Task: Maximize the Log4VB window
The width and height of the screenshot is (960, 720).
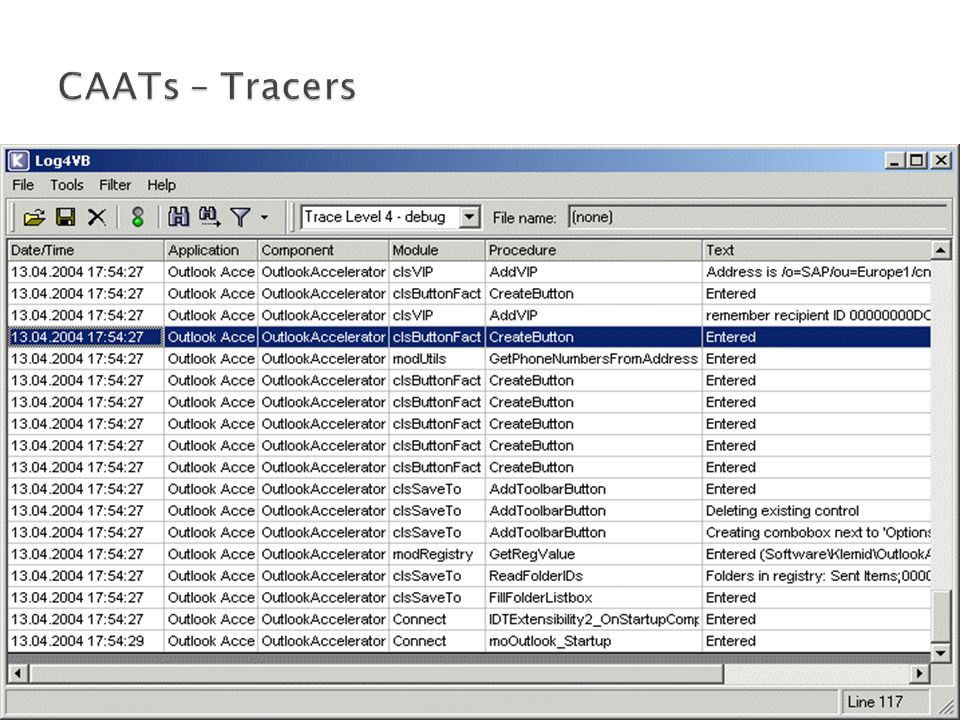Action: point(917,160)
